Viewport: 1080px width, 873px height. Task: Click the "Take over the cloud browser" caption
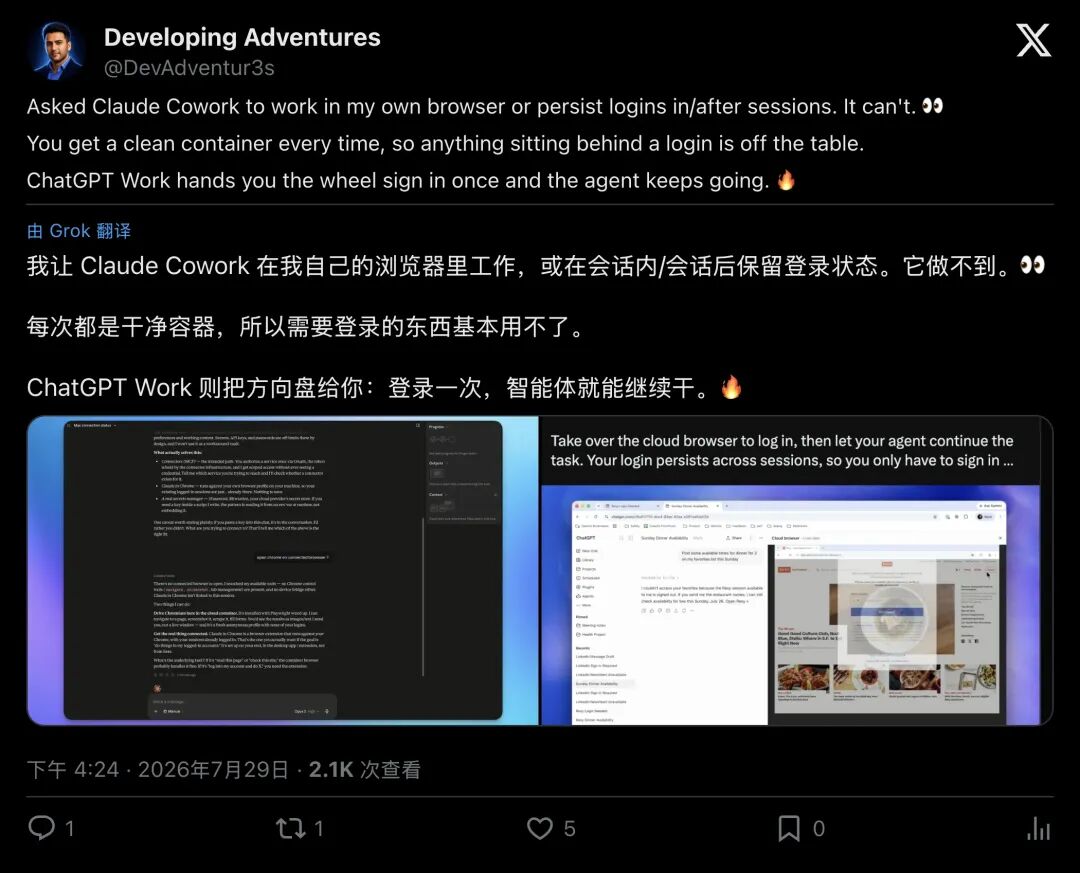[782, 451]
